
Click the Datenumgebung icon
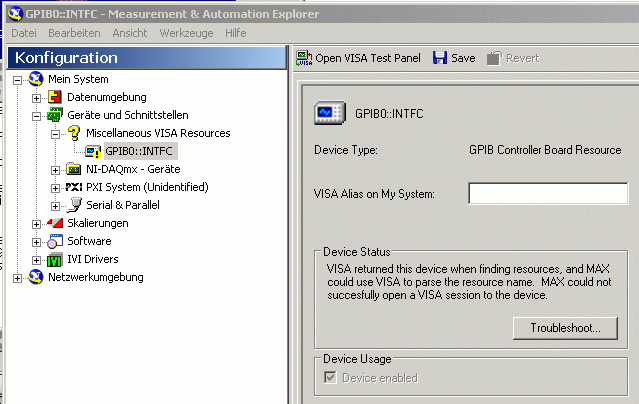point(55,97)
